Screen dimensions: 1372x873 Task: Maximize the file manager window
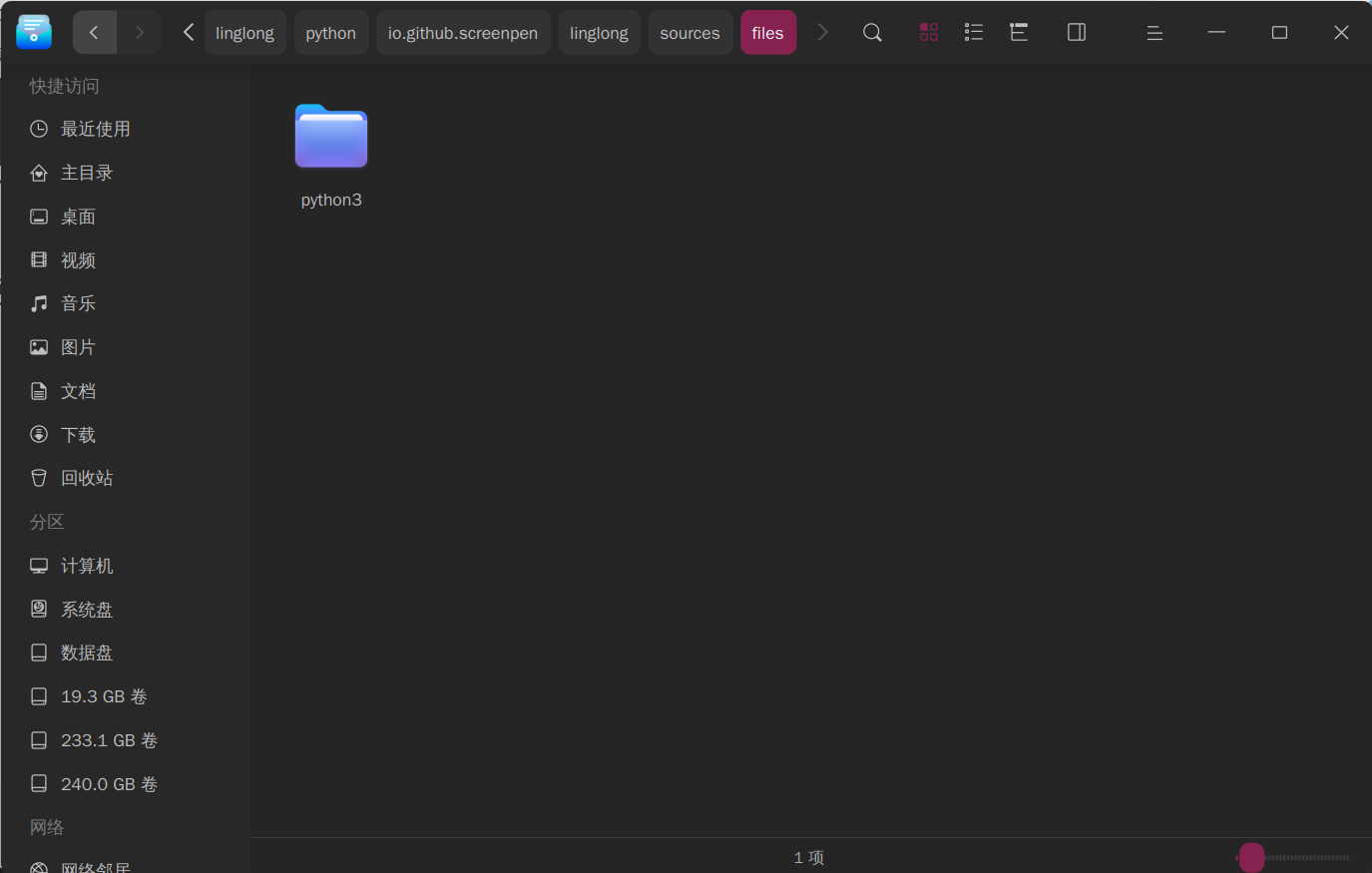tap(1279, 32)
